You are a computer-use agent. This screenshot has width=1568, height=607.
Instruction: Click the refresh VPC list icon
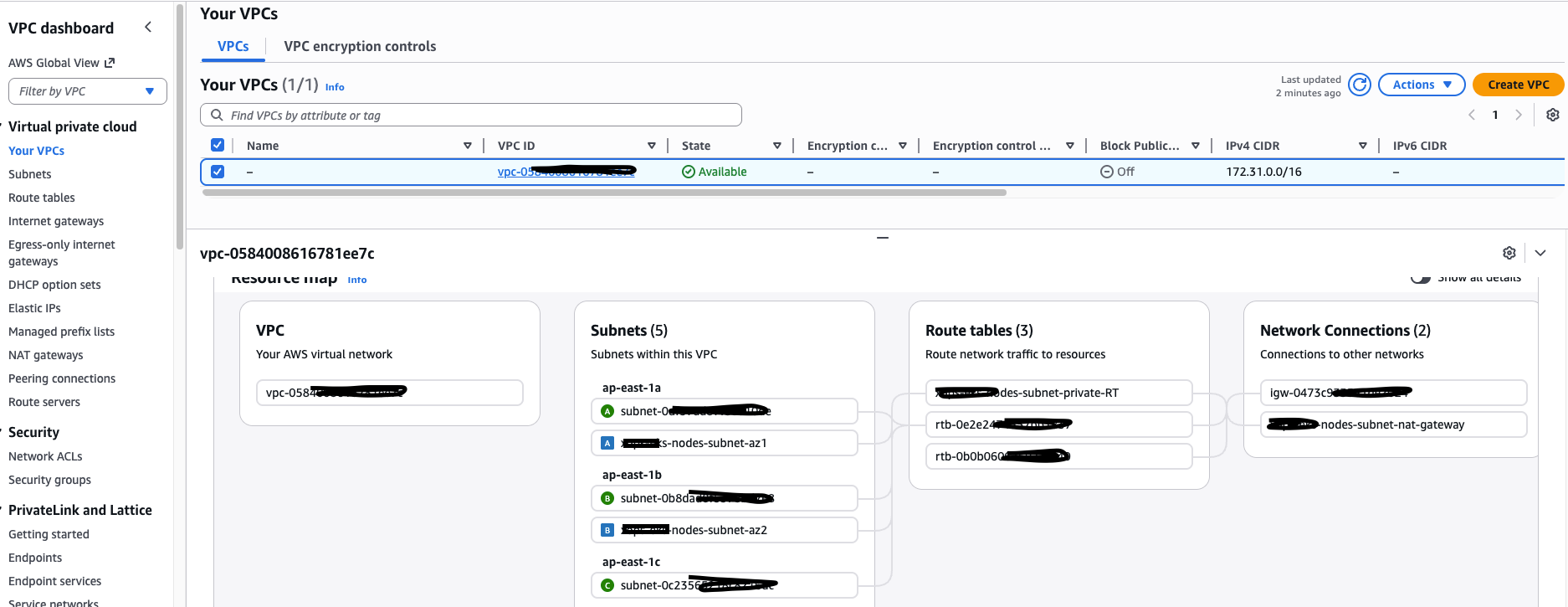(x=1360, y=85)
